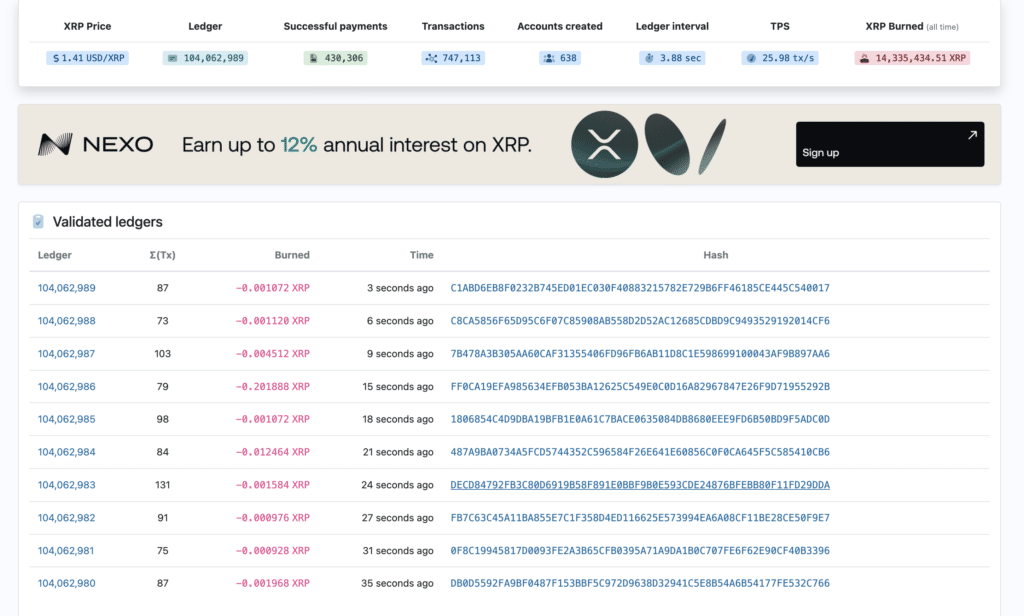
Task: Click the 3.88 sec ledger interval badge
Action: point(672,58)
